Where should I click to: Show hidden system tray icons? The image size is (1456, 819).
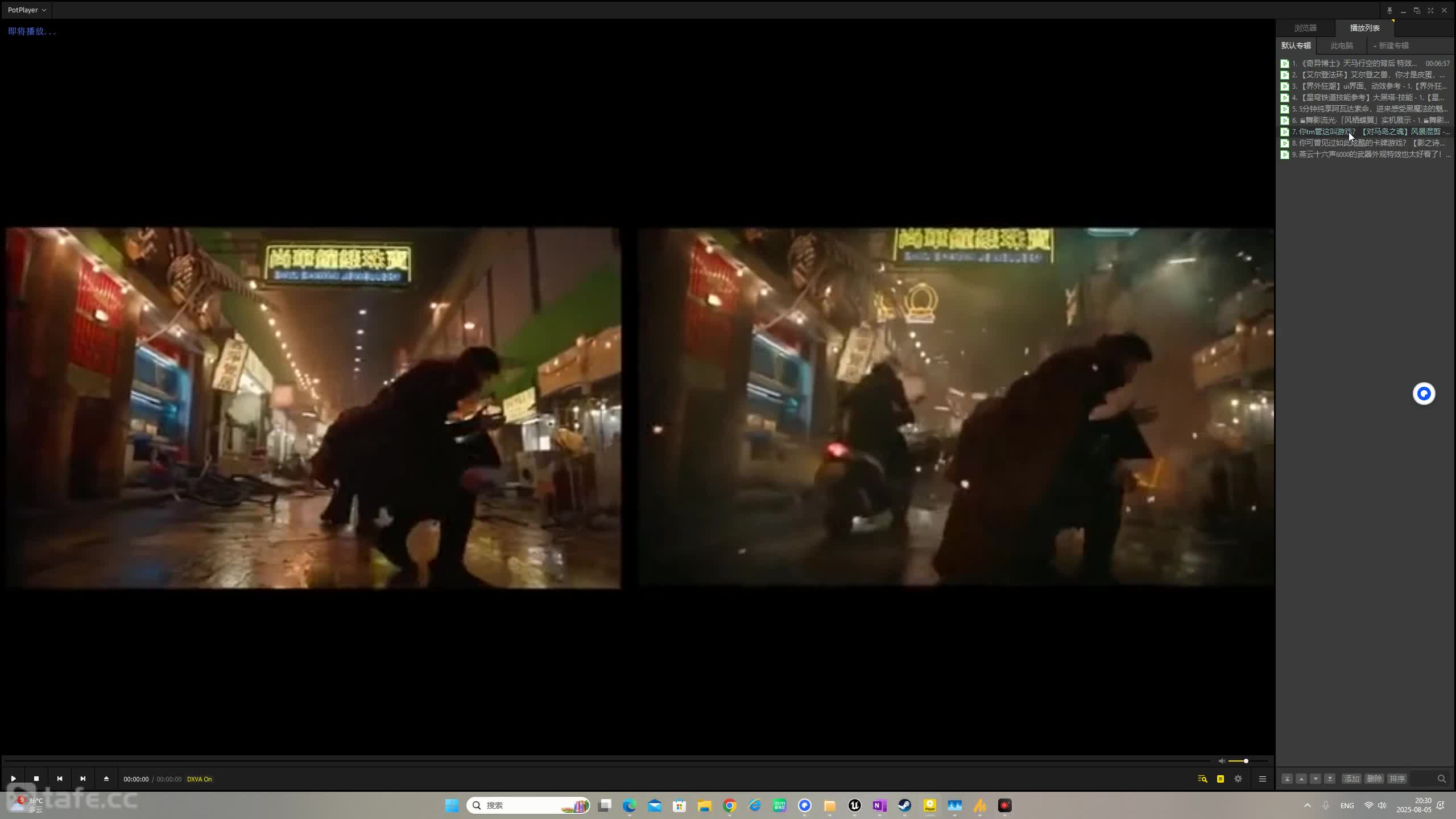point(1308,805)
